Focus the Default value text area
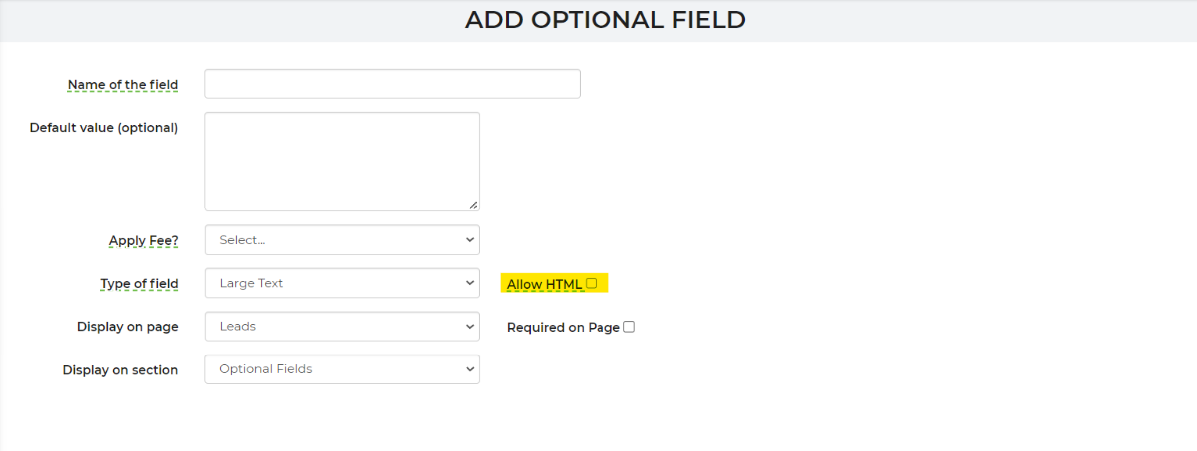Image resolution: width=1197 pixels, height=451 pixels. click(x=342, y=162)
